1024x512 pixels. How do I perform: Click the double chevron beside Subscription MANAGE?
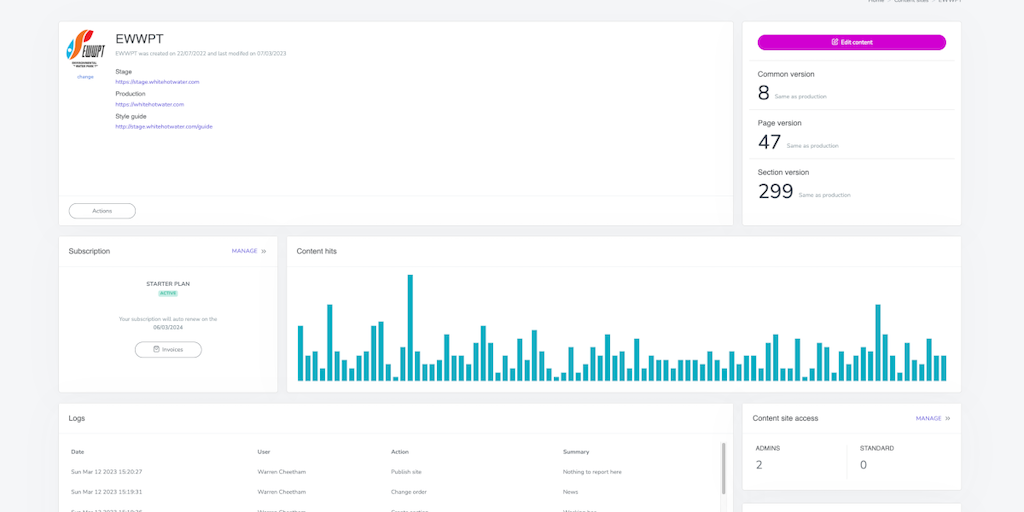click(x=264, y=251)
